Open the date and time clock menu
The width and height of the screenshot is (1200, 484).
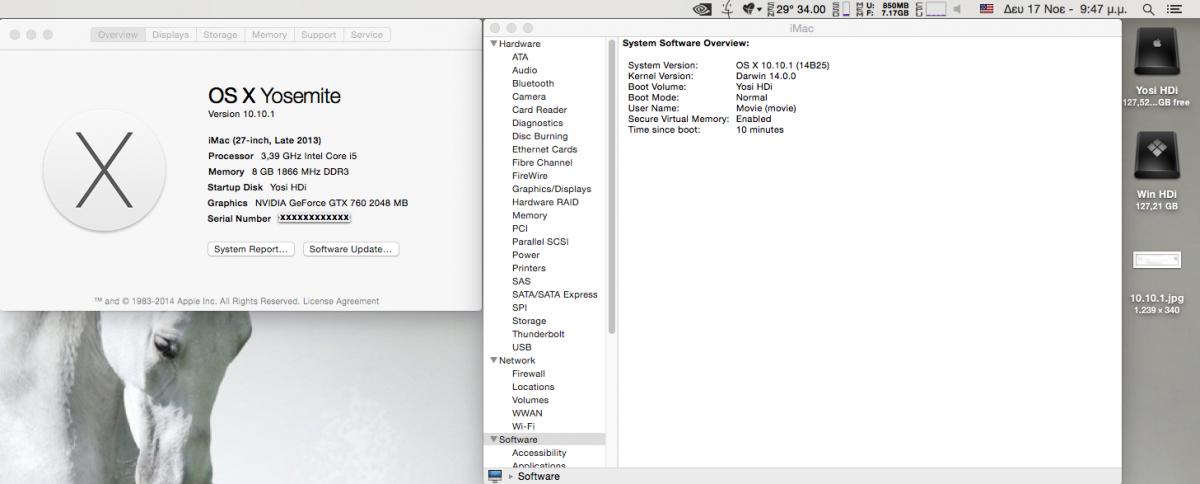(1065, 9)
